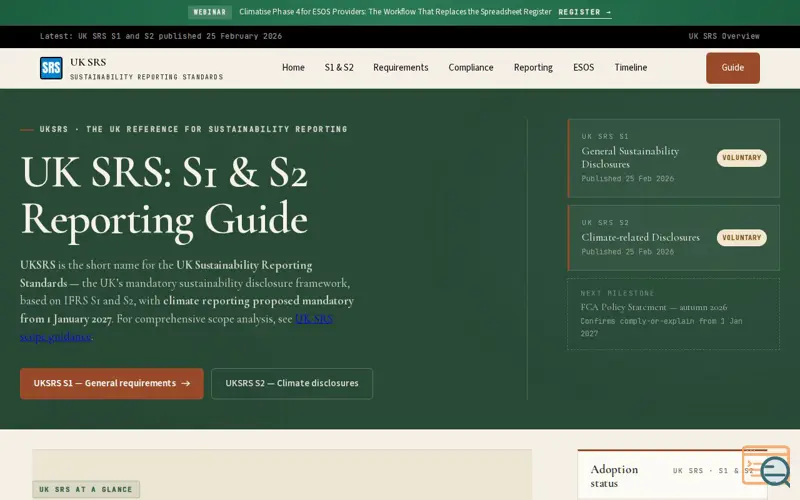This screenshot has height=500, width=800.
Task: Select the Requirements menu item
Action: (401, 67)
